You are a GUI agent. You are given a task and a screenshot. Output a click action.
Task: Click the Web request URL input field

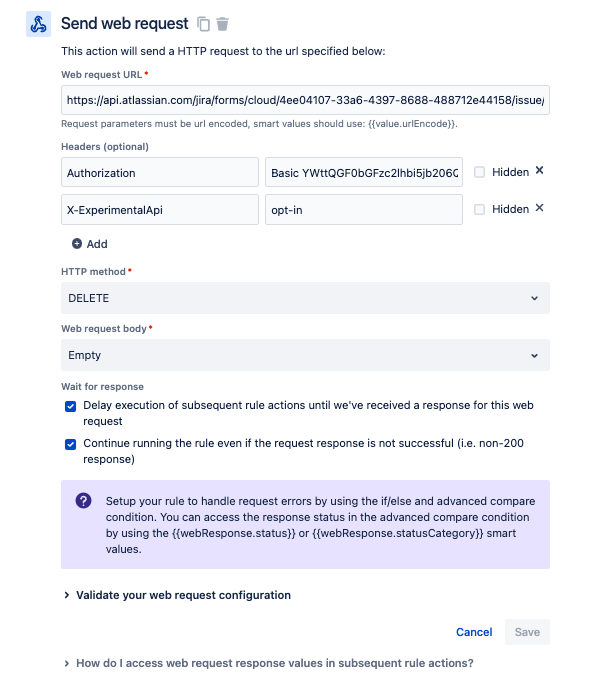pos(305,101)
